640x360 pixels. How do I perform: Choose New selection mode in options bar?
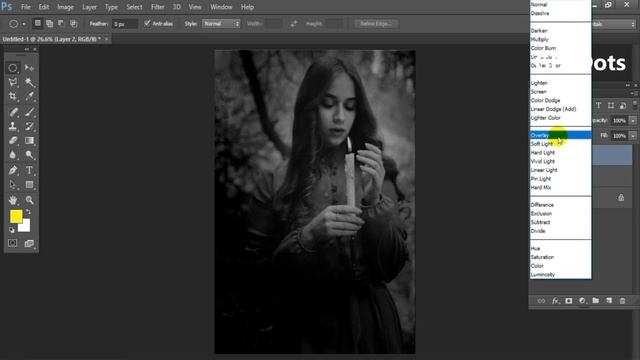pyautogui.click(x=38, y=24)
